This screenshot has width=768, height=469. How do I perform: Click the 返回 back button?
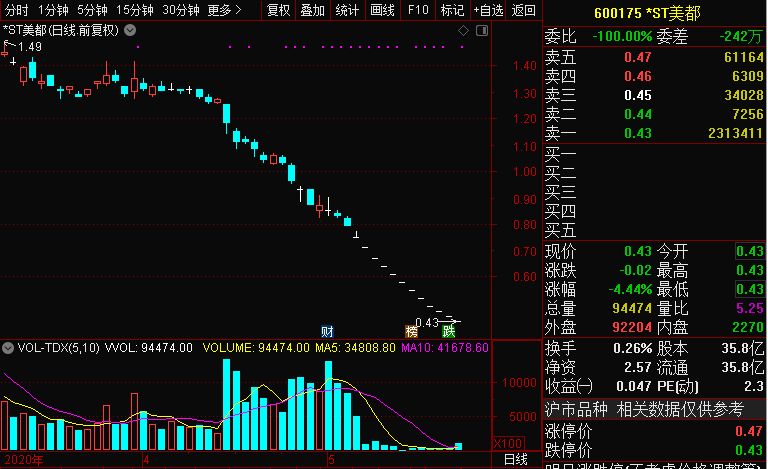pyautogui.click(x=524, y=10)
